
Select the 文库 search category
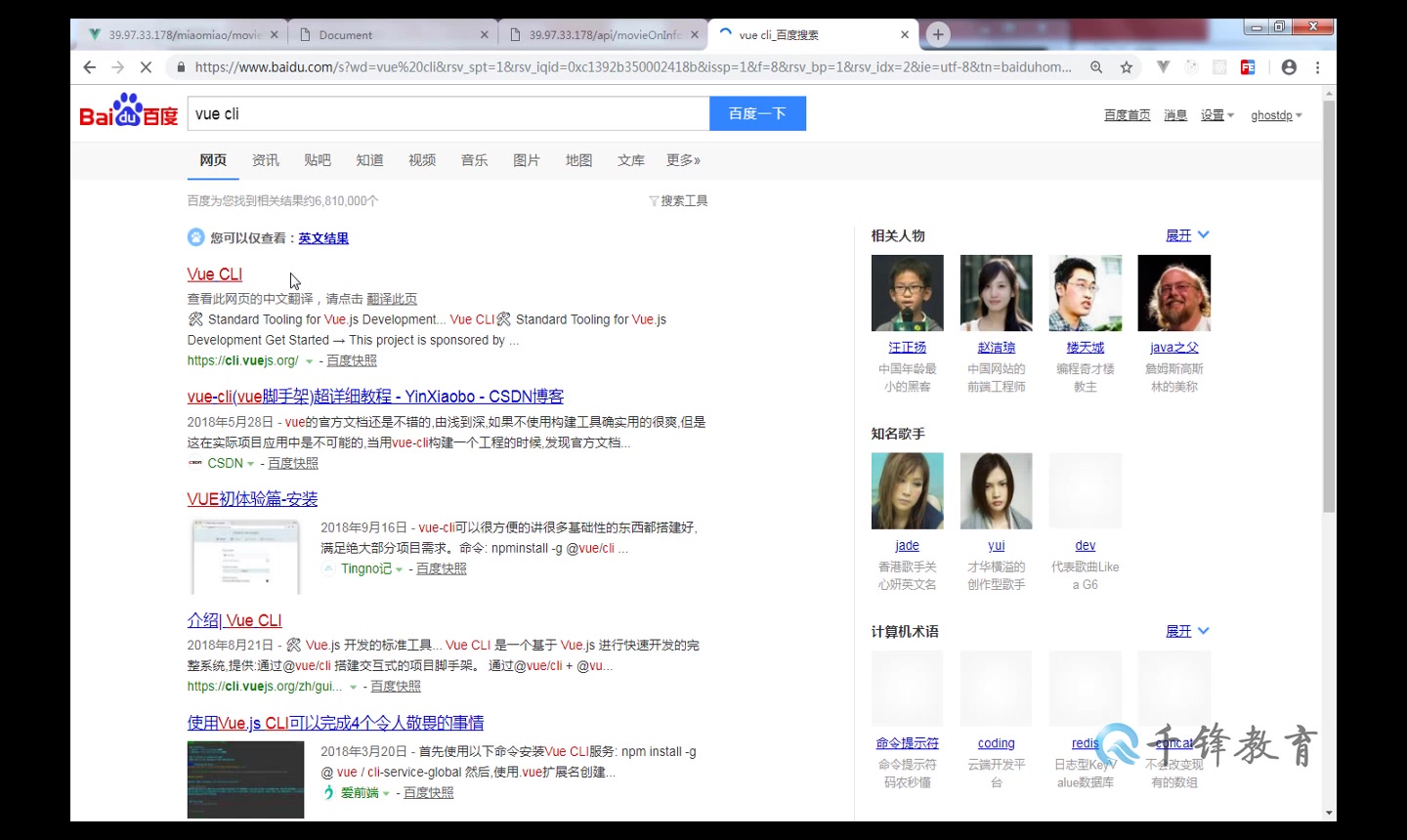631,160
